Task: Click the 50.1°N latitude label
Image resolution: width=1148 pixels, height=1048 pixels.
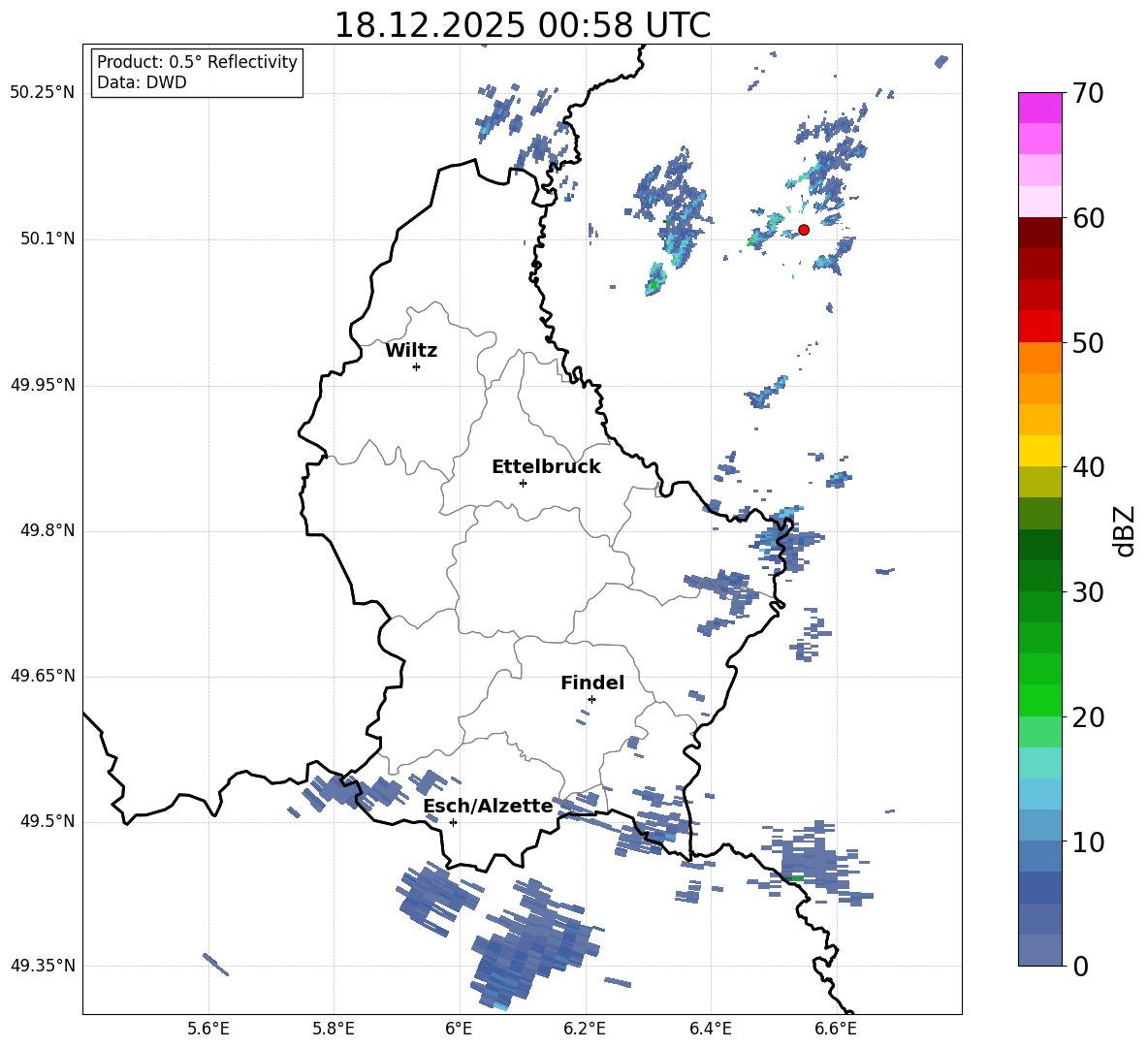Action: click(48, 239)
